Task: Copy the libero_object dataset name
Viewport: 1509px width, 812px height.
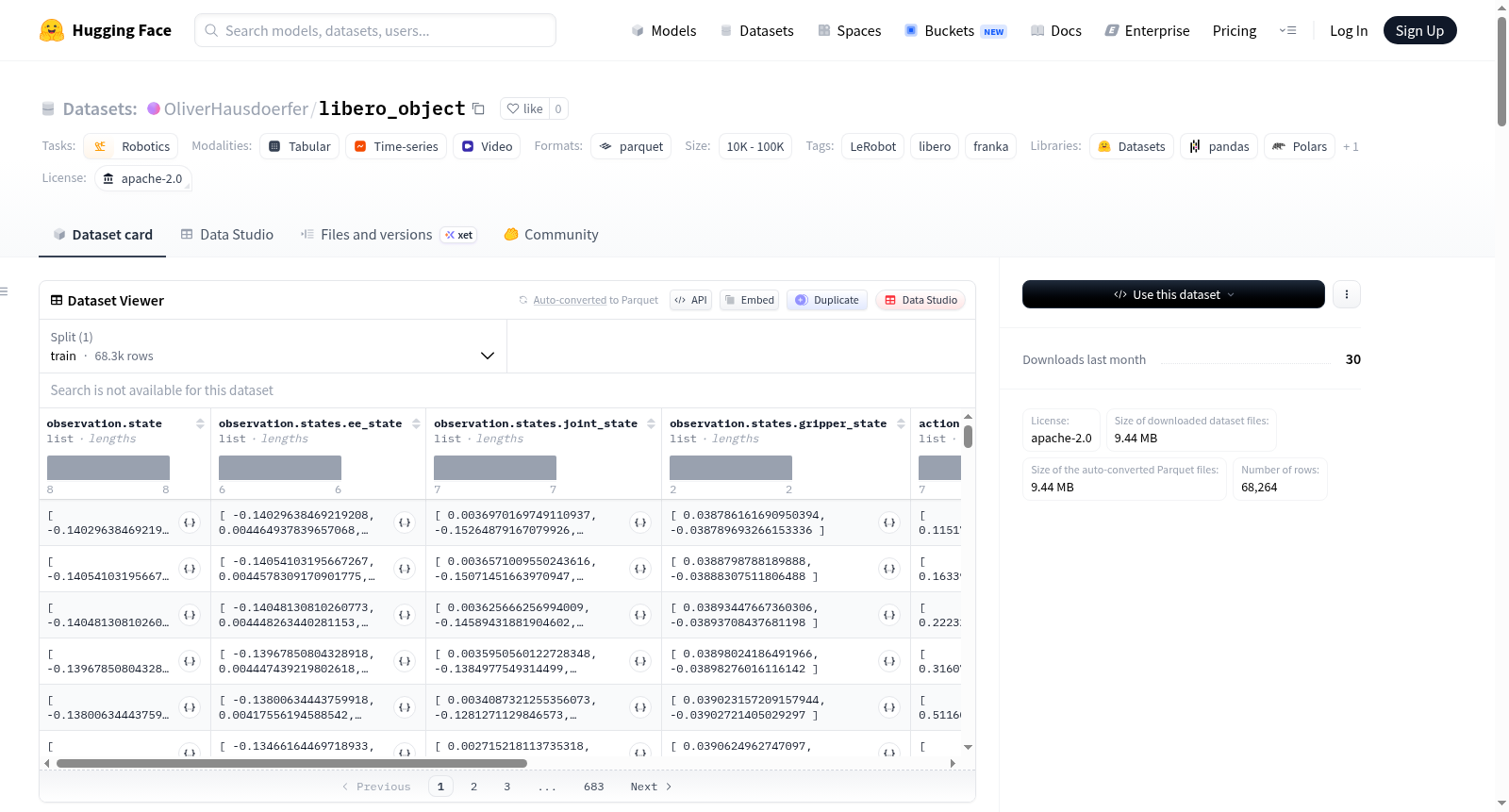Action: click(x=478, y=108)
